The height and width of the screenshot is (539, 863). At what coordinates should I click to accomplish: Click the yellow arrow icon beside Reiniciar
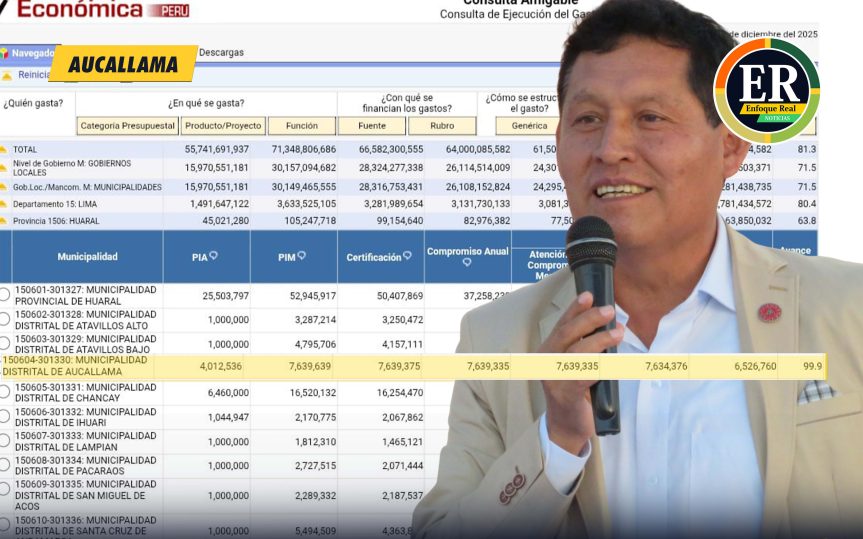[x=7, y=75]
